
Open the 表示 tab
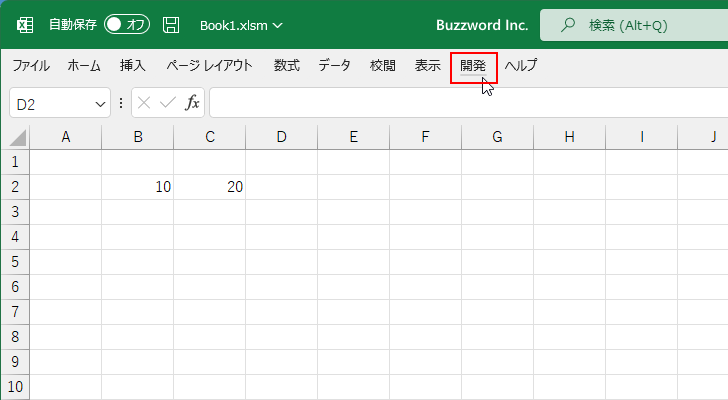(428, 65)
